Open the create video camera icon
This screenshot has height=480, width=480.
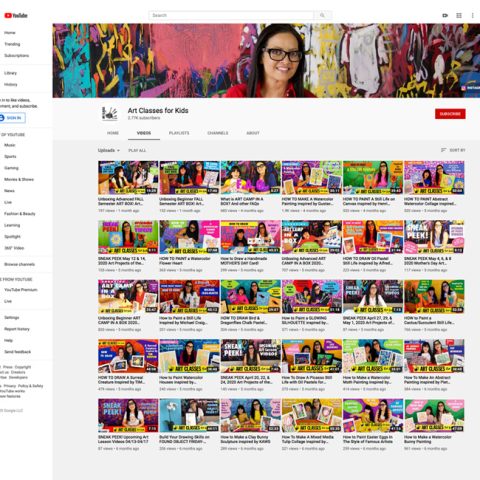coord(445,15)
